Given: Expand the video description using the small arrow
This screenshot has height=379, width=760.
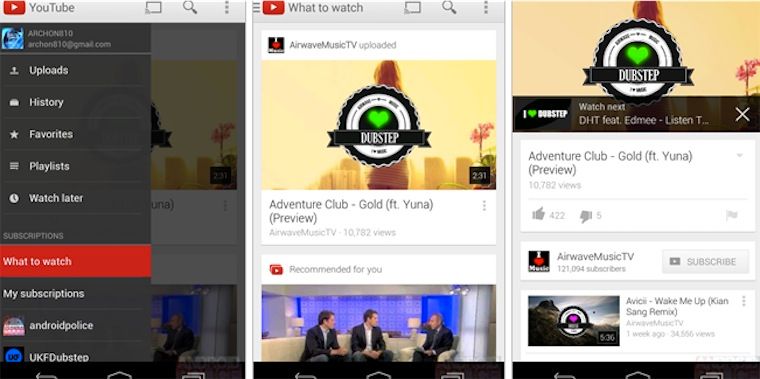Looking at the screenshot, I should [740, 156].
